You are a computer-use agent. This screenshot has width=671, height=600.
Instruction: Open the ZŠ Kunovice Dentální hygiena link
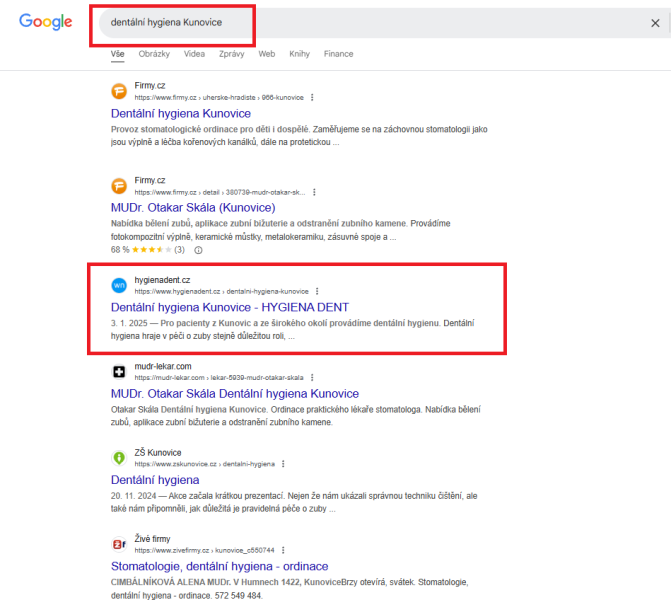(x=155, y=480)
